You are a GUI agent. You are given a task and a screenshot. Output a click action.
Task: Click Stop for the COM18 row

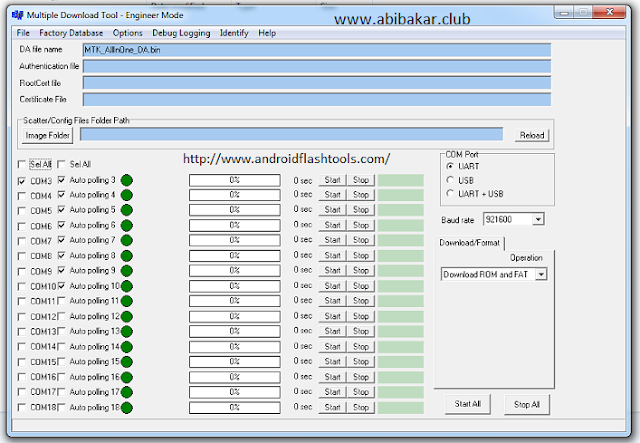point(361,407)
